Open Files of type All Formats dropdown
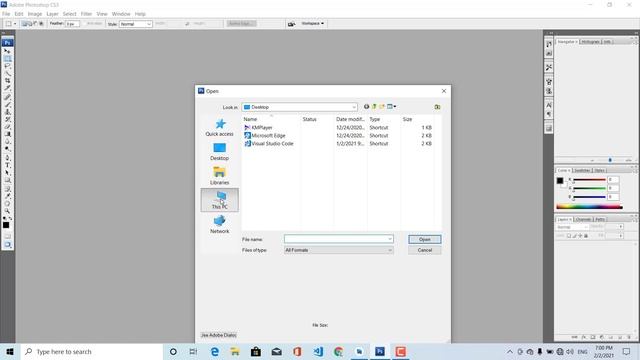 coord(339,250)
